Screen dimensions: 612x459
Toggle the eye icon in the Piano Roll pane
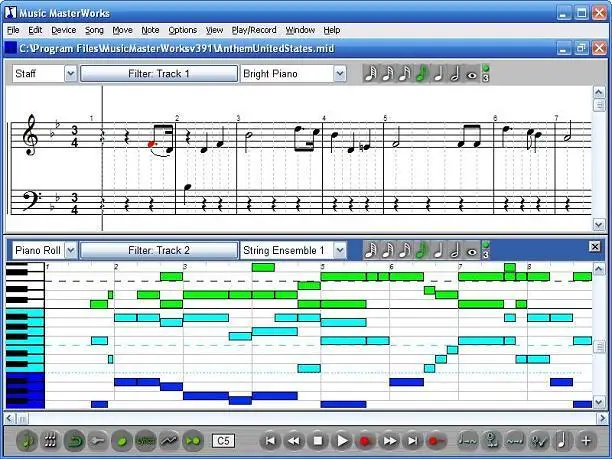point(472,251)
